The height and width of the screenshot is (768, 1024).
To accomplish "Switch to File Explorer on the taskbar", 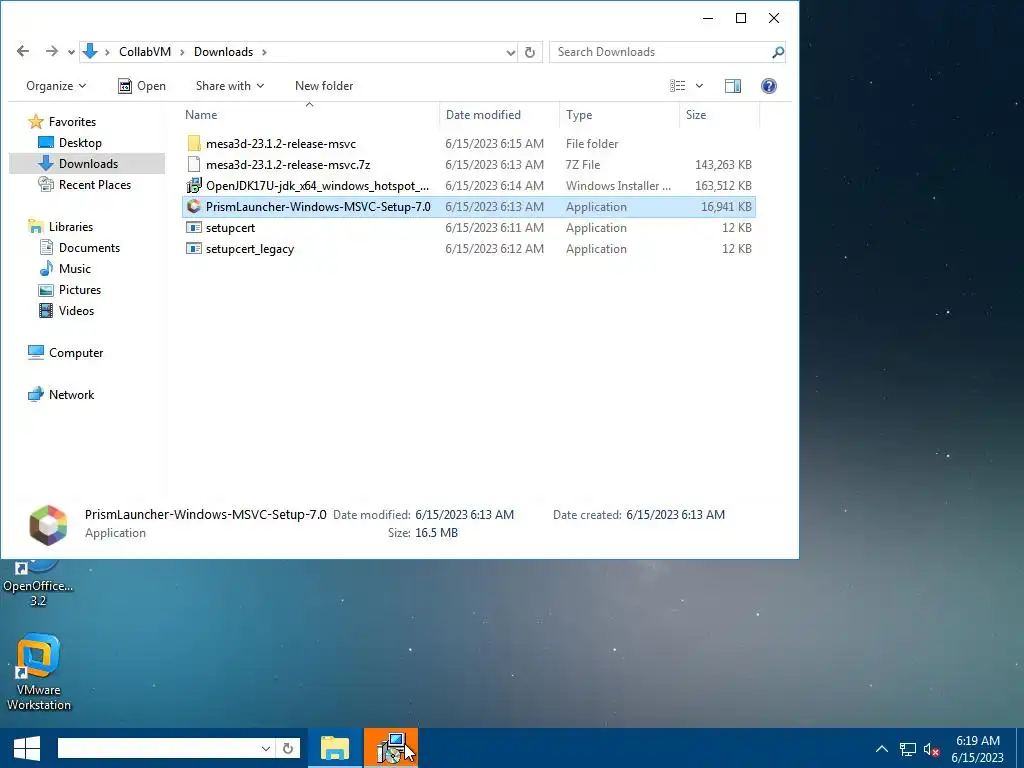I will click(x=334, y=748).
